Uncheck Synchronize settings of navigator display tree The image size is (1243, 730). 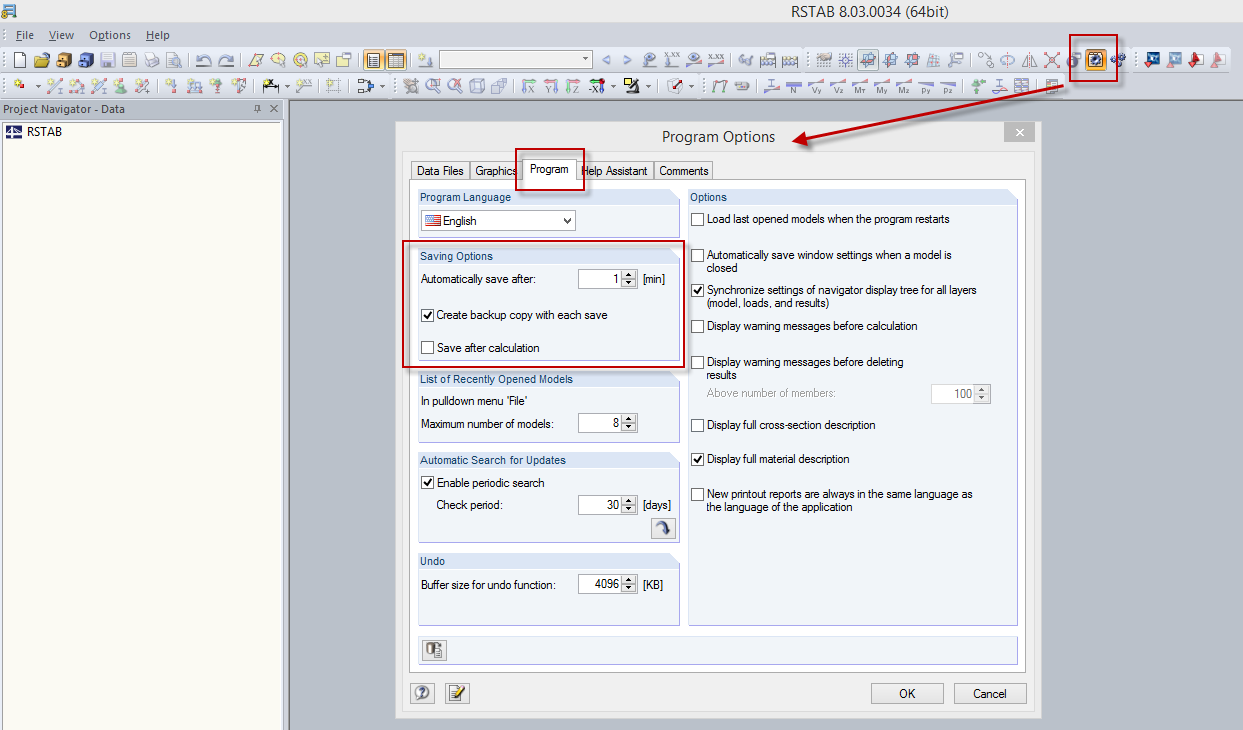click(x=698, y=290)
